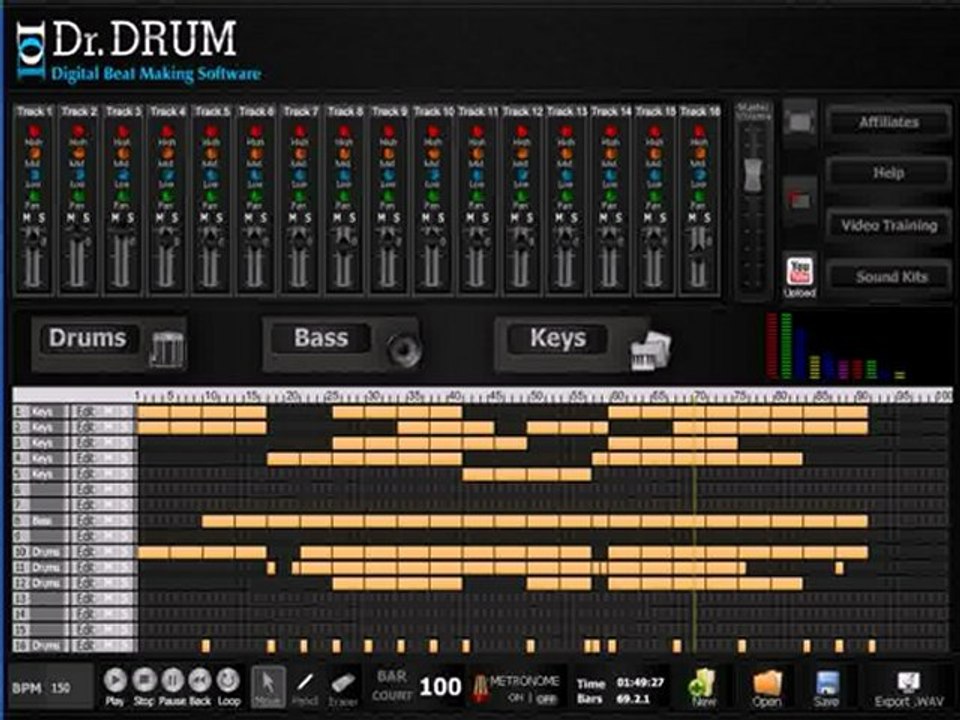
Task: Click bar 50 on the timeline ruler
Action: click(536, 396)
